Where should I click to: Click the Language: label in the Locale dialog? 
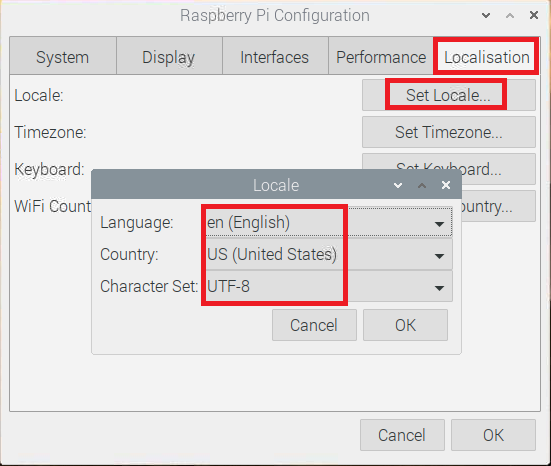click(137, 222)
